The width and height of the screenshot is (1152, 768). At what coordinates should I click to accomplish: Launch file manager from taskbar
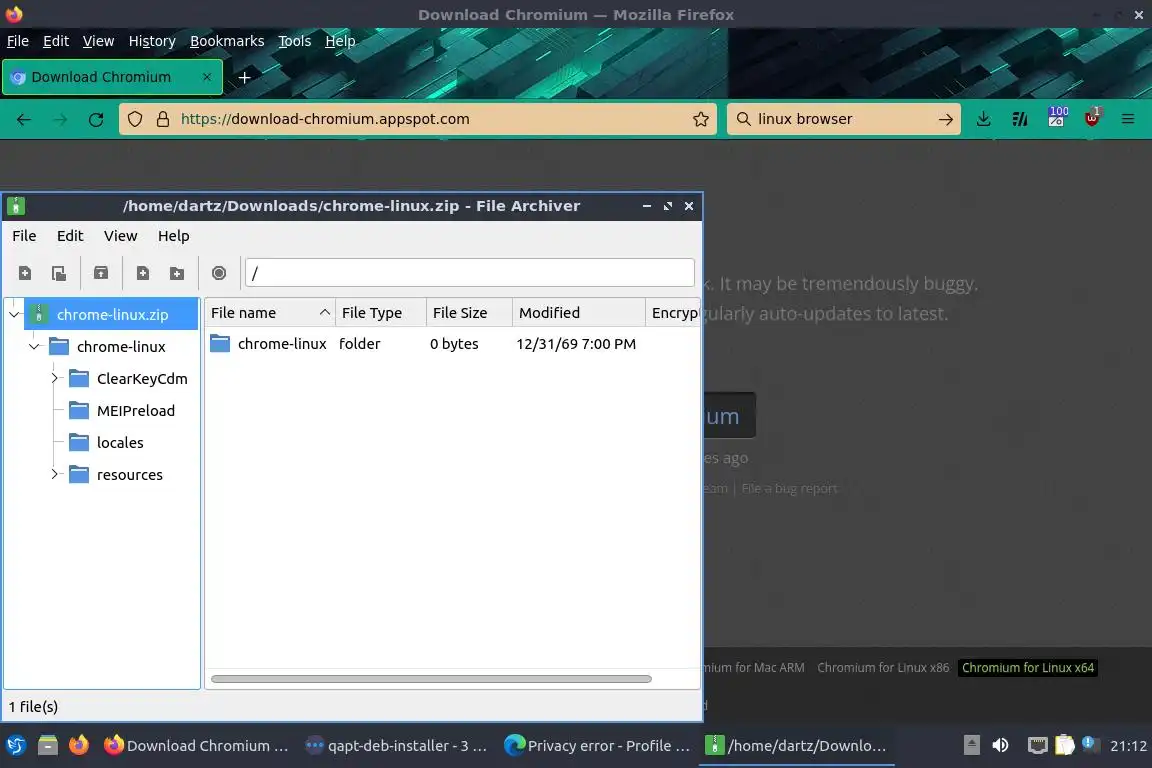[48, 745]
